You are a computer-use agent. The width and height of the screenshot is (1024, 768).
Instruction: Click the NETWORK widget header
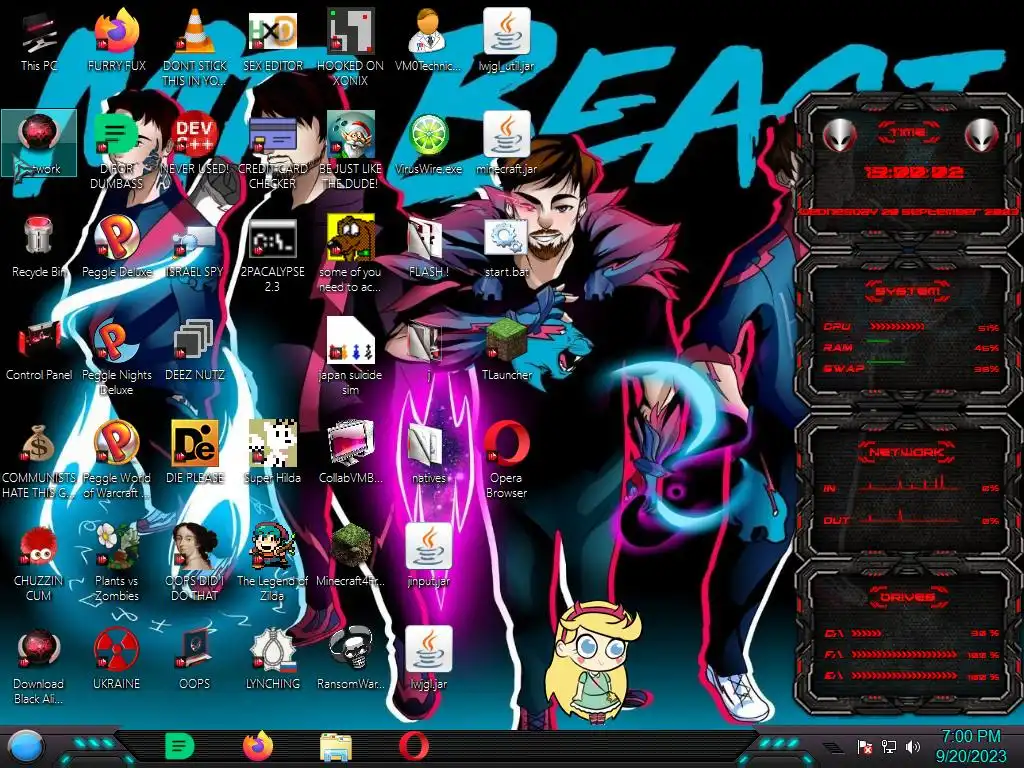point(908,452)
